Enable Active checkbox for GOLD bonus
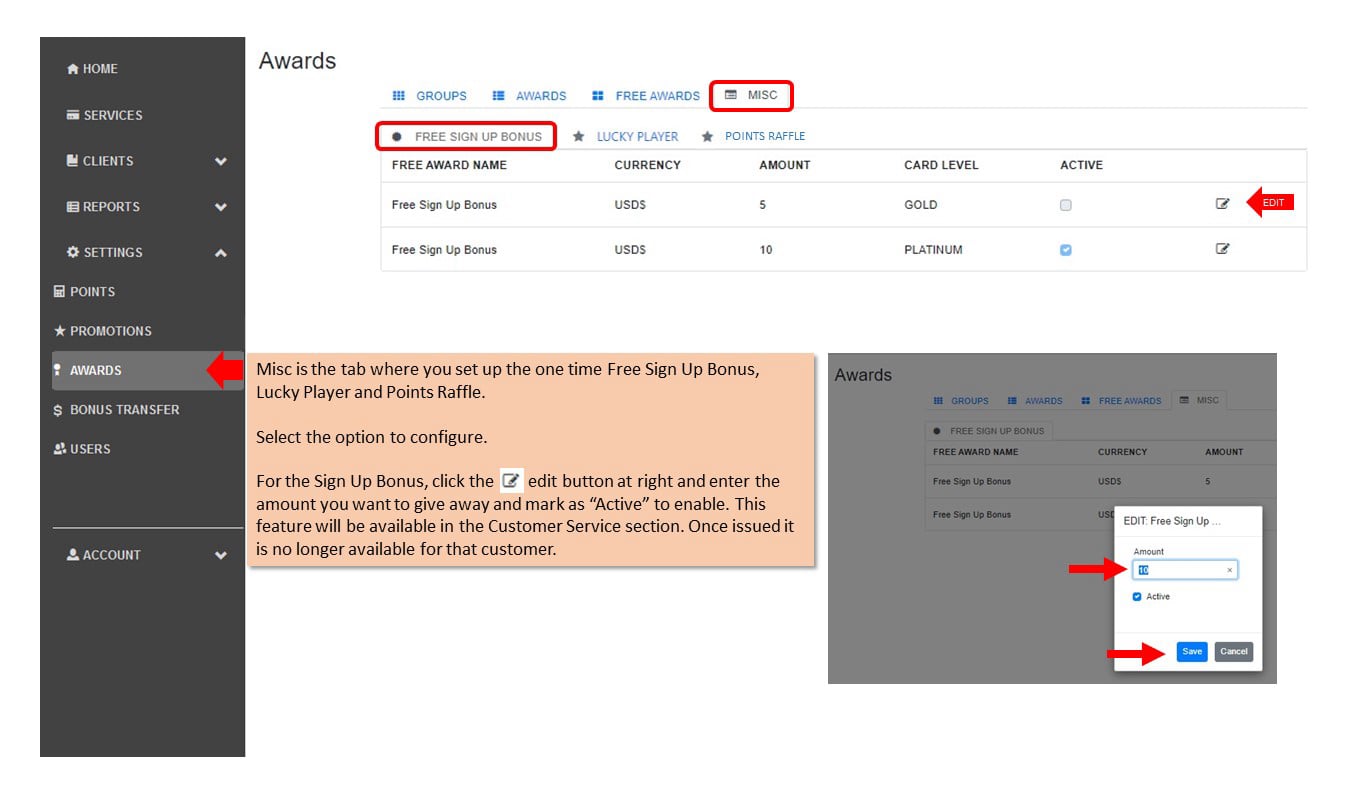Viewport: 1361px width, 794px height. pos(1065,205)
